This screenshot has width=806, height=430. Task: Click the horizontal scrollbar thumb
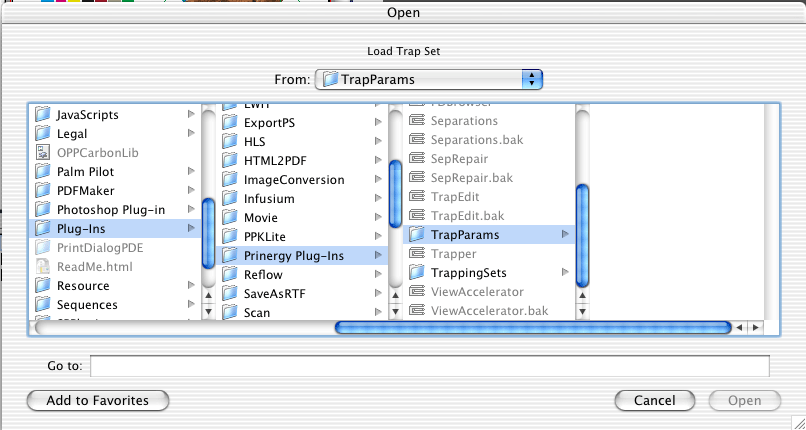[532, 327]
